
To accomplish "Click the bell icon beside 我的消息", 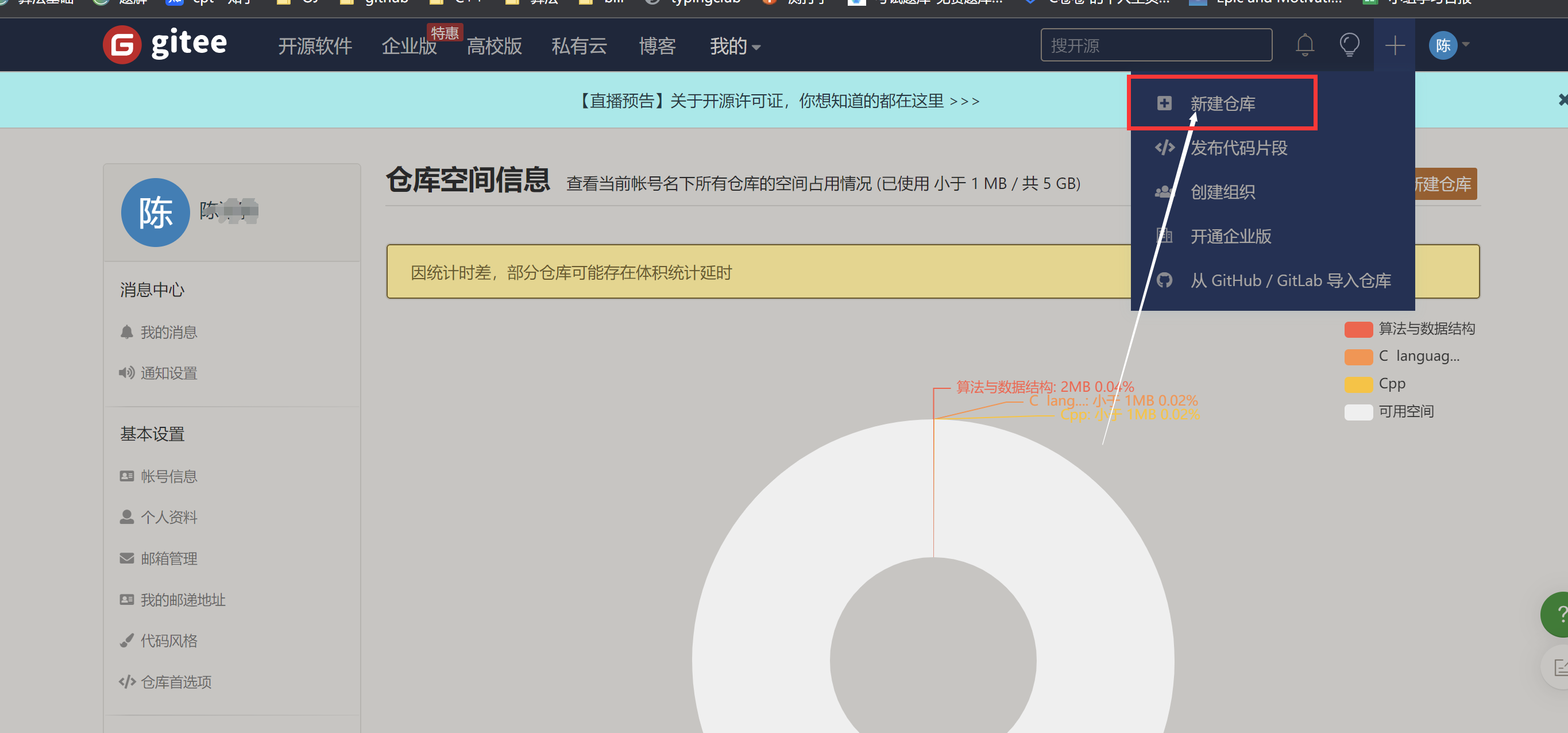I will click(x=126, y=332).
